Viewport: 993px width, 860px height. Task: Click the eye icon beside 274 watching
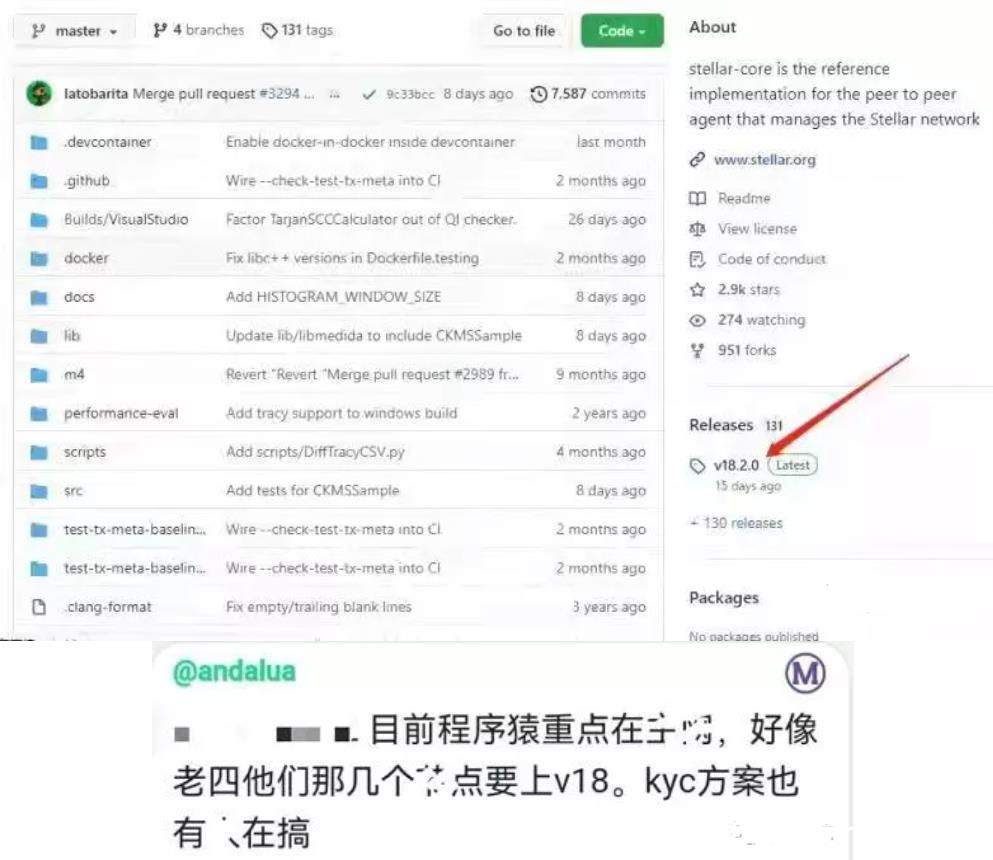[697, 320]
